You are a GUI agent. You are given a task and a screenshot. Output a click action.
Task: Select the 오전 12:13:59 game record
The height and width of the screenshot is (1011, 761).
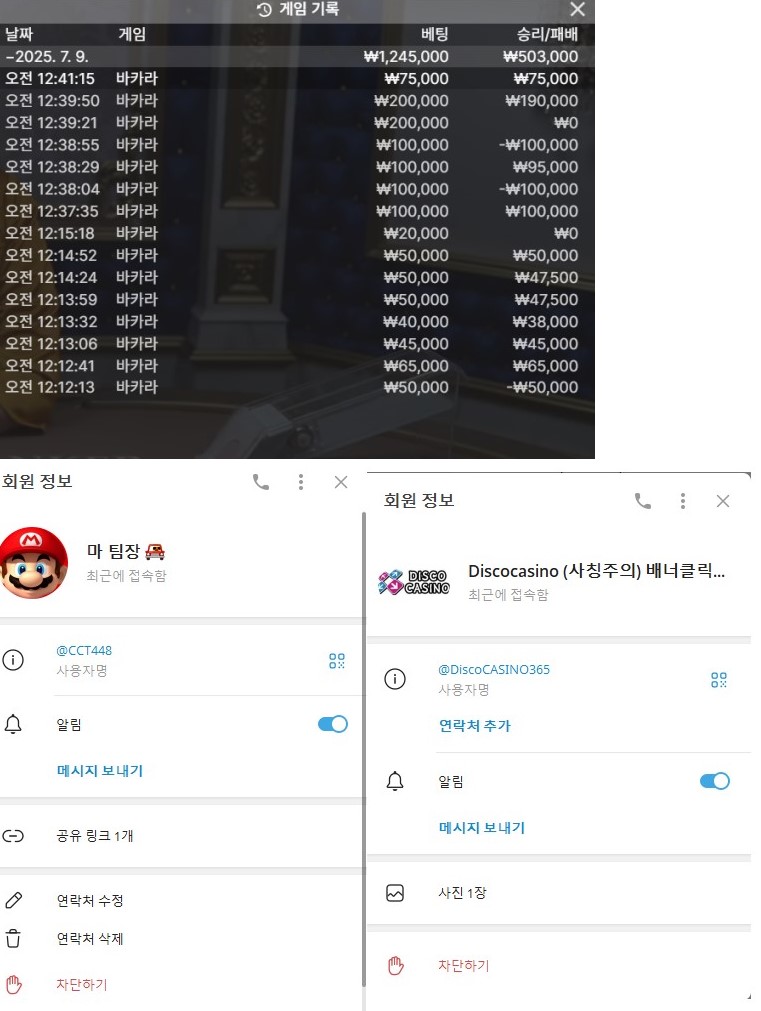297,299
